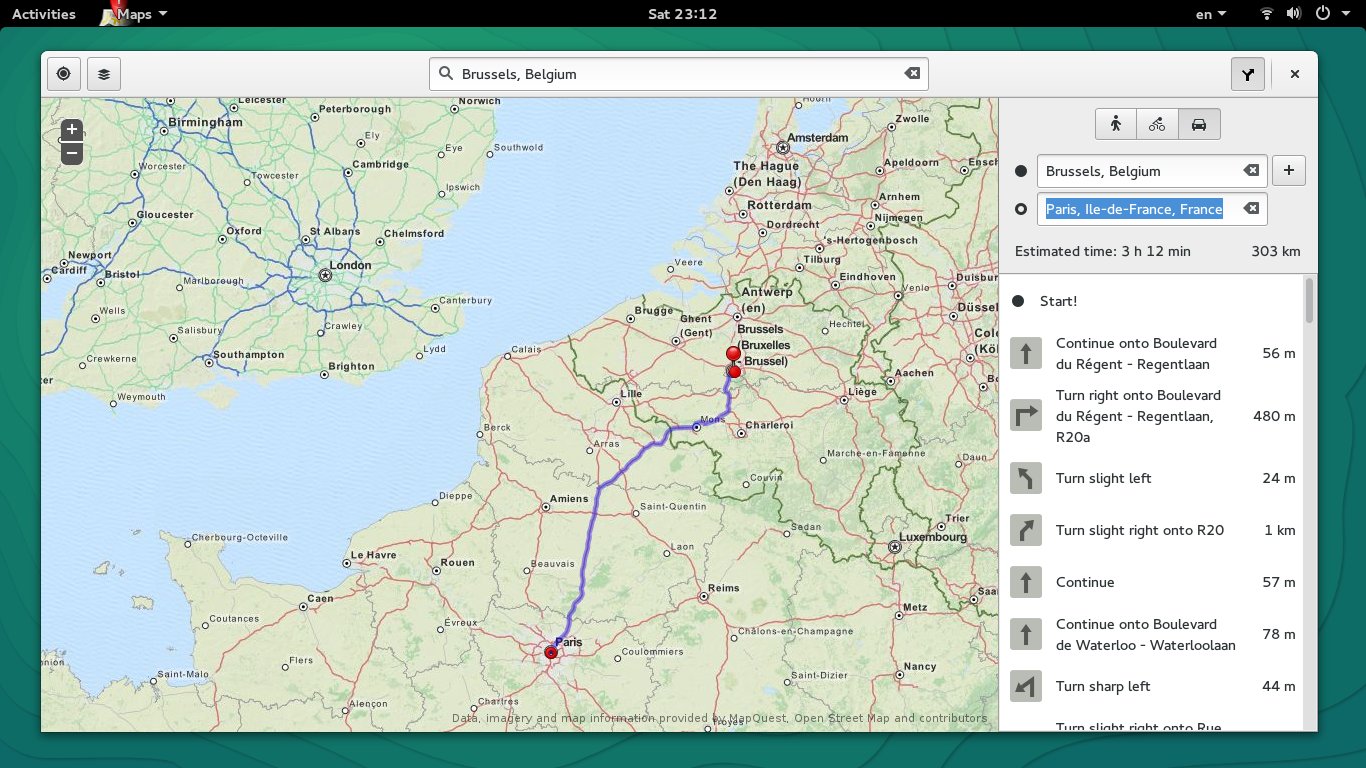The image size is (1366, 768).
Task: Click the start dot before Brussels field
Action: click(x=1021, y=171)
